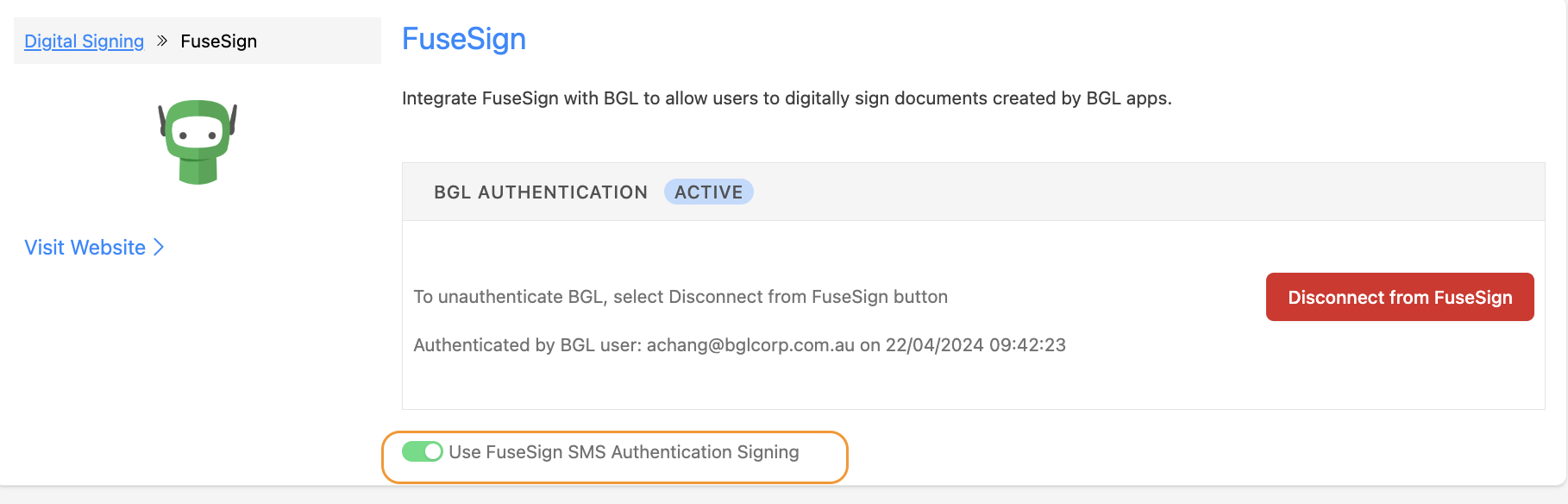
Task: Click the ACTIVE status badge
Action: (x=708, y=192)
